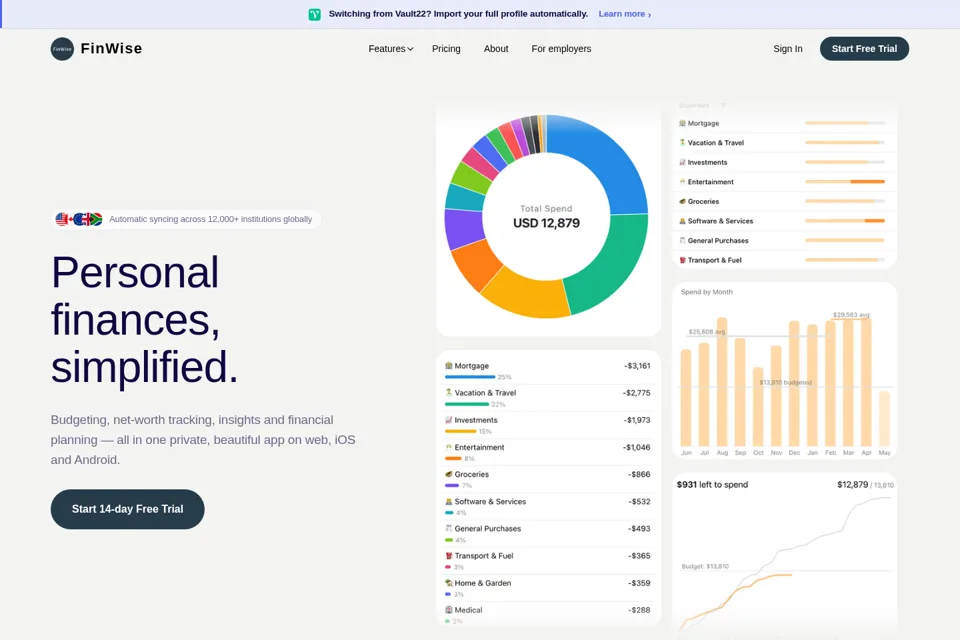Click the $25,608 avg label
This screenshot has height=640, width=960.
(x=707, y=332)
